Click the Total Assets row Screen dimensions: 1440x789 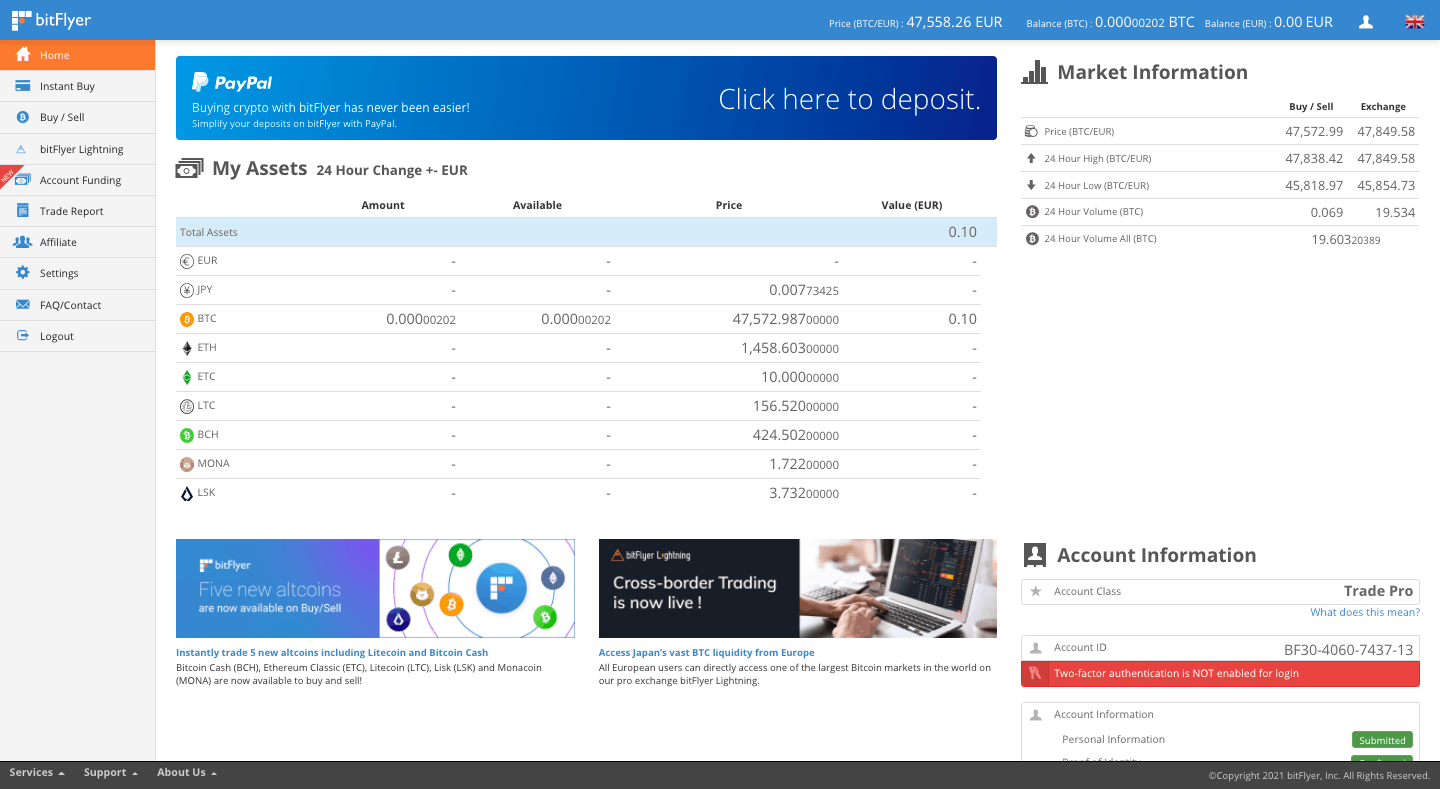[x=586, y=232]
